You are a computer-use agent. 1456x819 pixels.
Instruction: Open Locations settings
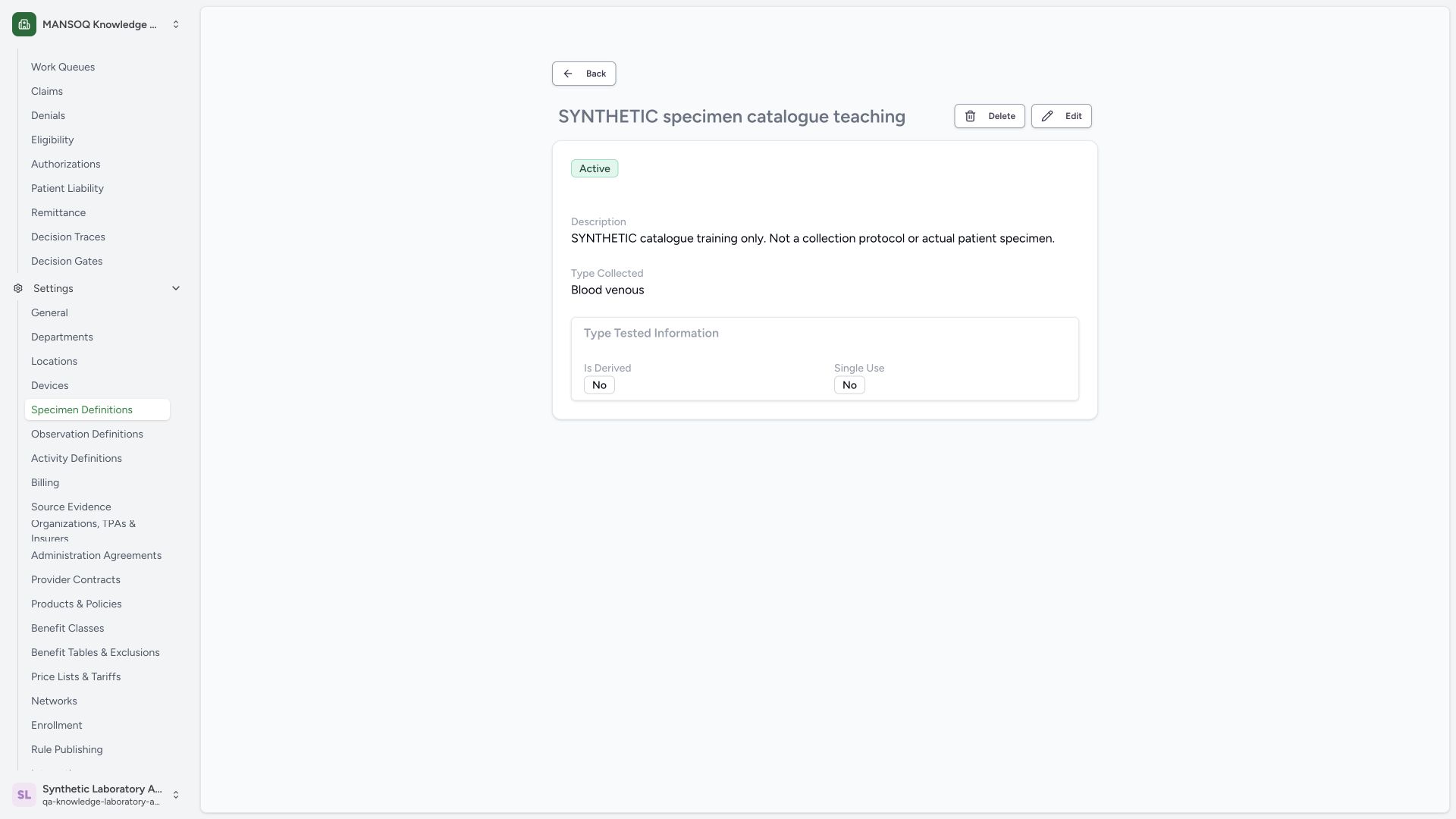pyautogui.click(x=97, y=361)
